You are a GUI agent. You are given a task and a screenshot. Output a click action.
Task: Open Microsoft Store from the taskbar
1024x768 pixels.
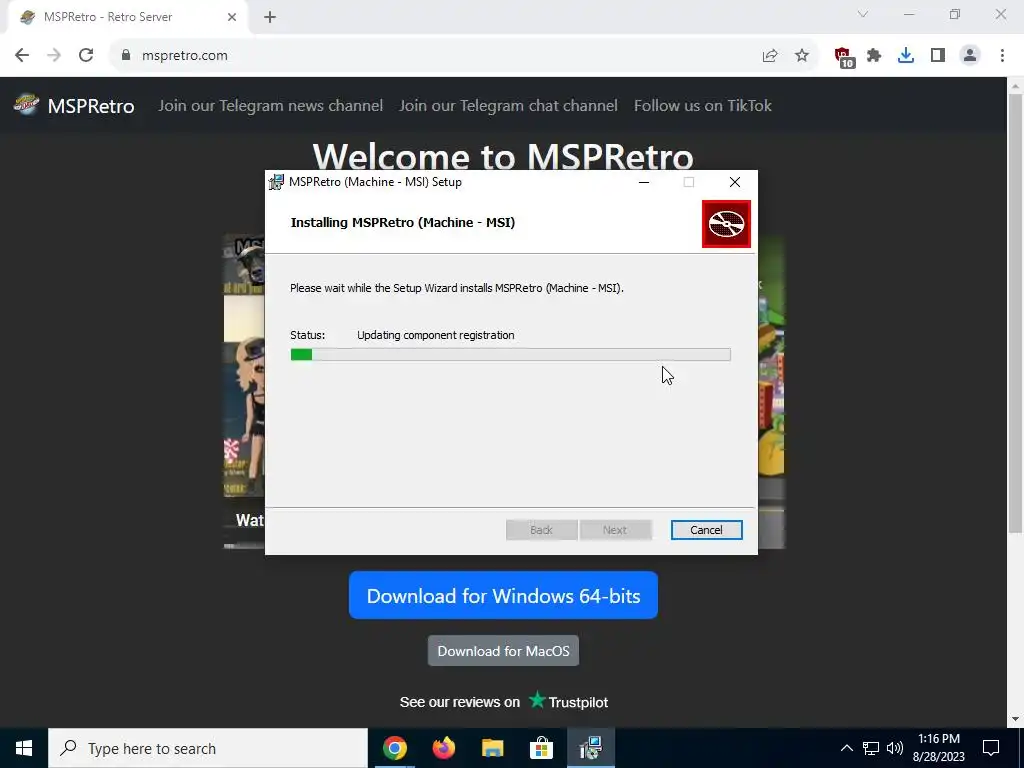pos(541,748)
